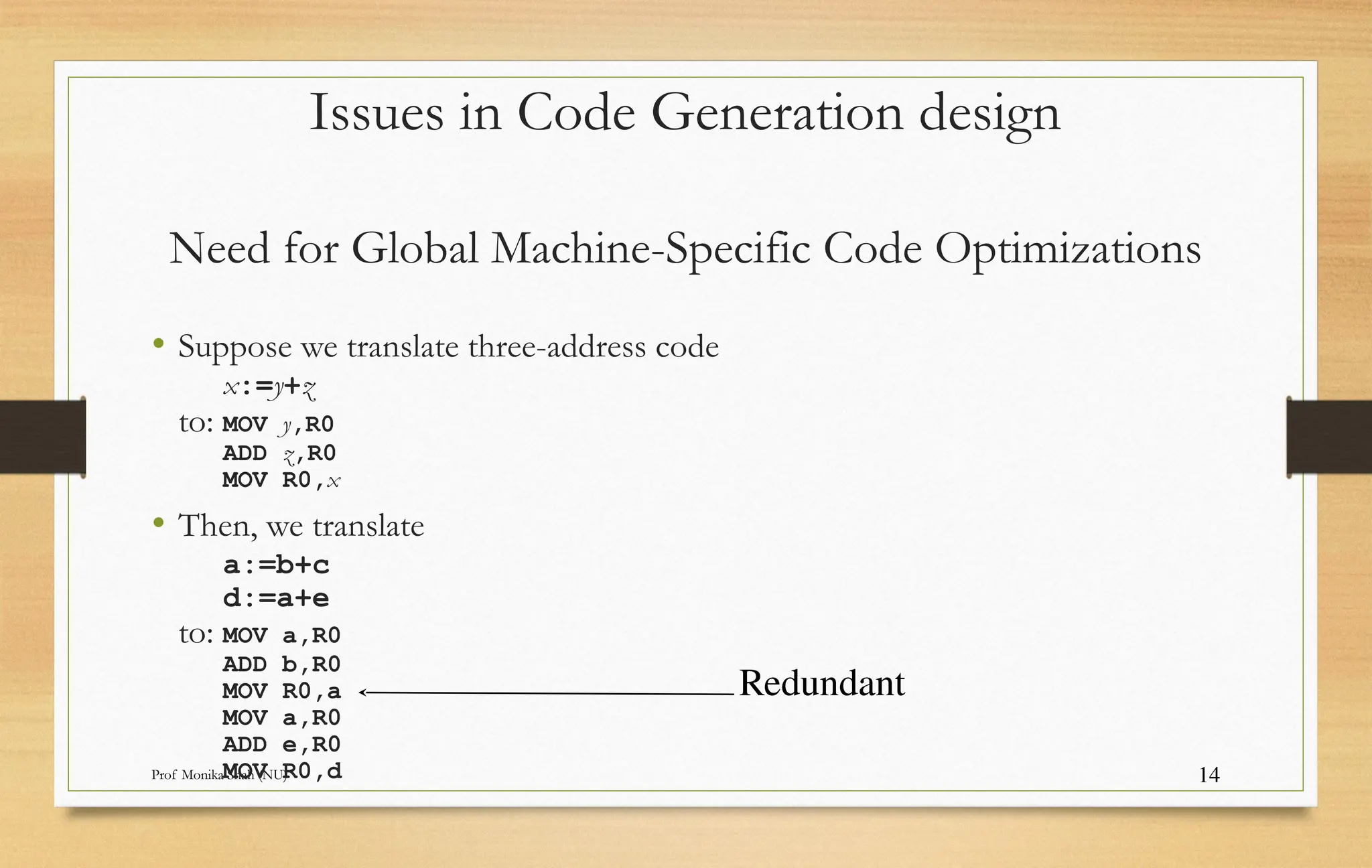Click the slide number 14
Screen dimensions: 1372x868
[x=1209, y=775]
